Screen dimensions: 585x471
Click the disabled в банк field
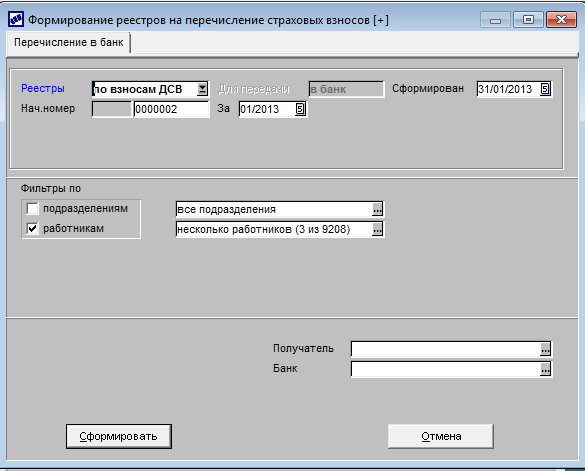346,89
